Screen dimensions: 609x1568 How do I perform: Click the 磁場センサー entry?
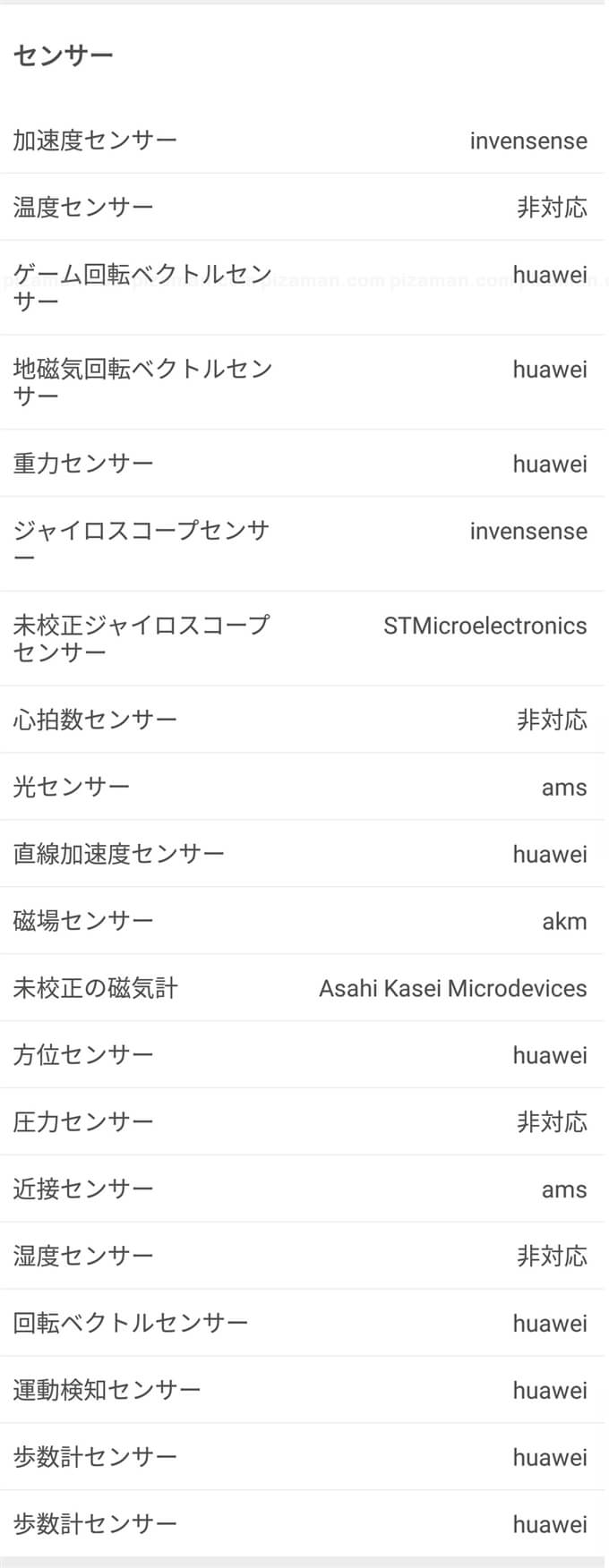[x=83, y=921]
